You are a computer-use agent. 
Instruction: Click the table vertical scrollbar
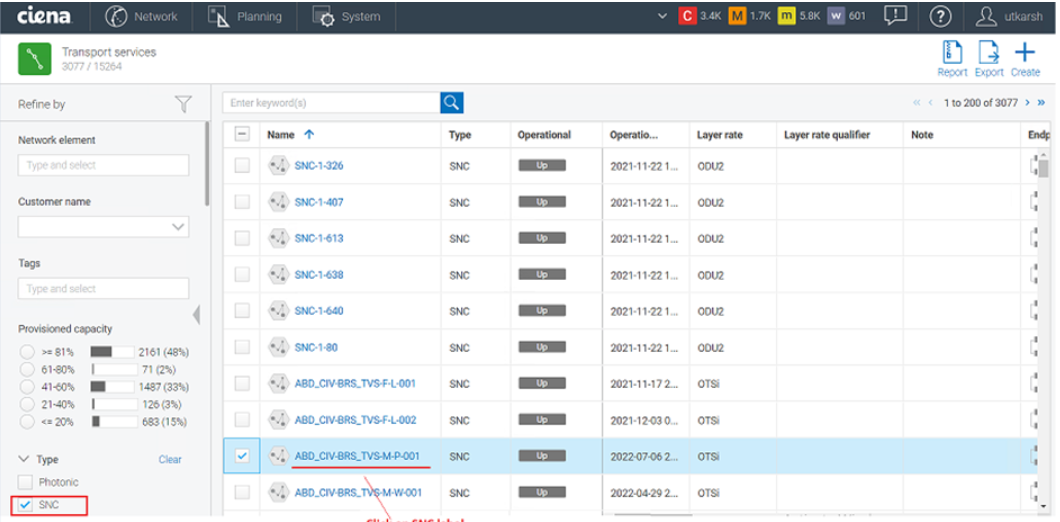[x=1044, y=168]
